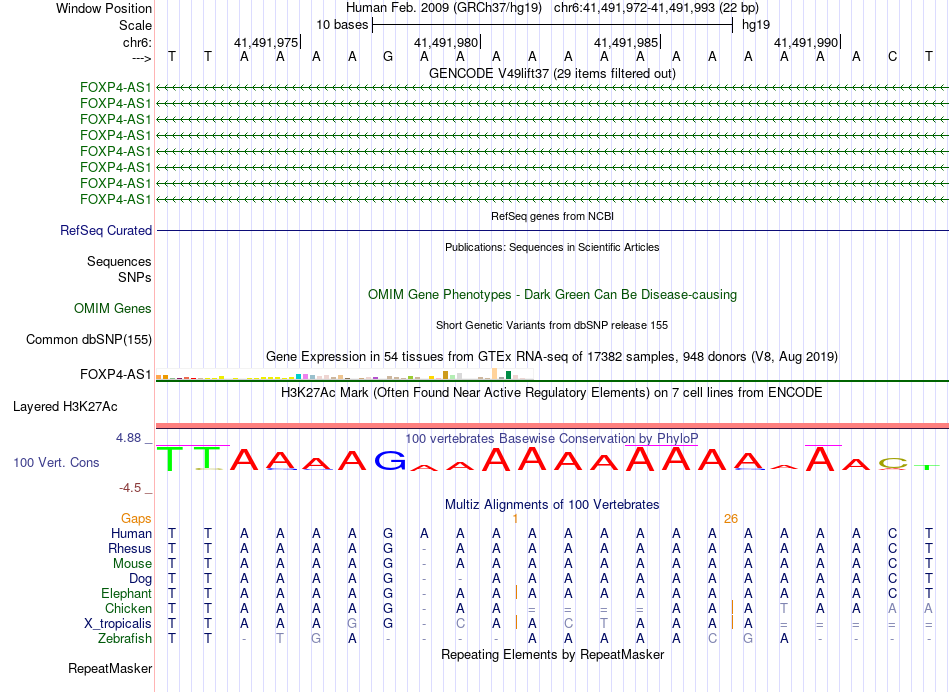Click the 4.88 upper PhyloP scale value

128,437
